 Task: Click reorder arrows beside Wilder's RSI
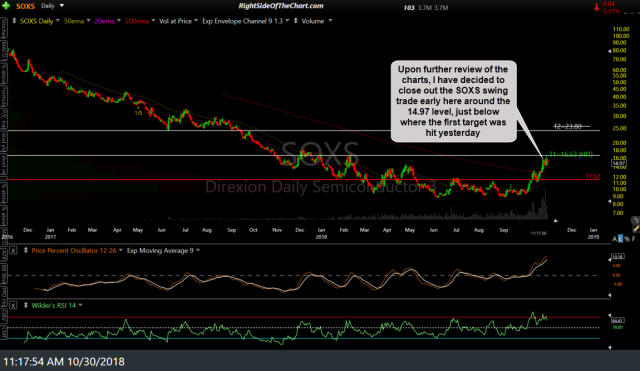click(x=25, y=305)
